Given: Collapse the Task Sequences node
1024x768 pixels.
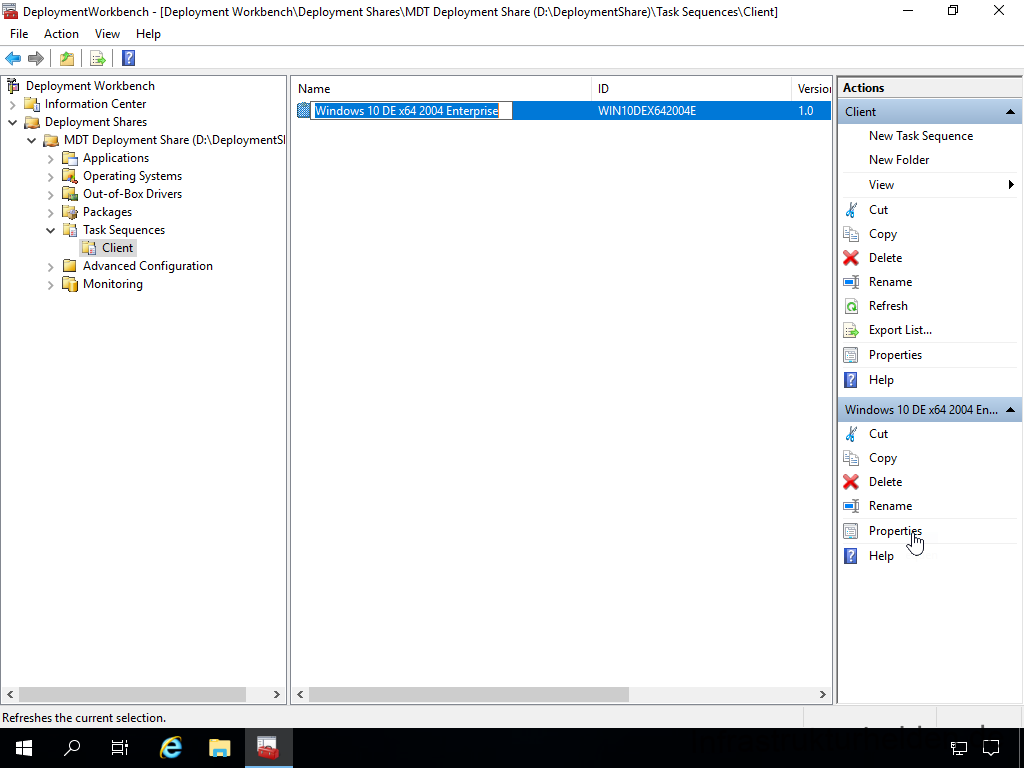Looking at the screenshot, I should (51, 230).
